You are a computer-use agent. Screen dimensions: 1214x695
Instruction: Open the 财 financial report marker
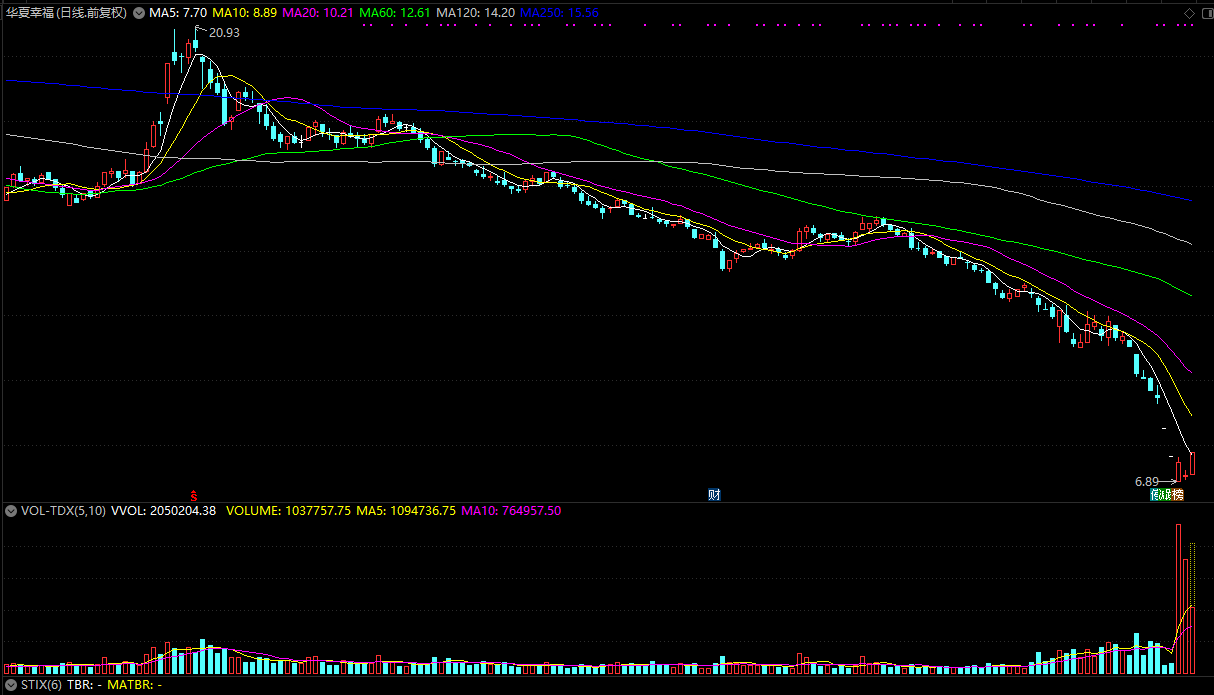click(x=714, y=495)
